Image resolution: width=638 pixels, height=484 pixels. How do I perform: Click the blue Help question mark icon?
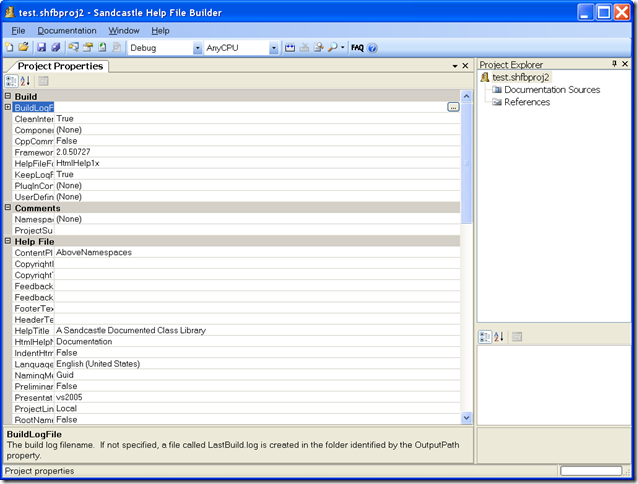[x=372, y=47]
